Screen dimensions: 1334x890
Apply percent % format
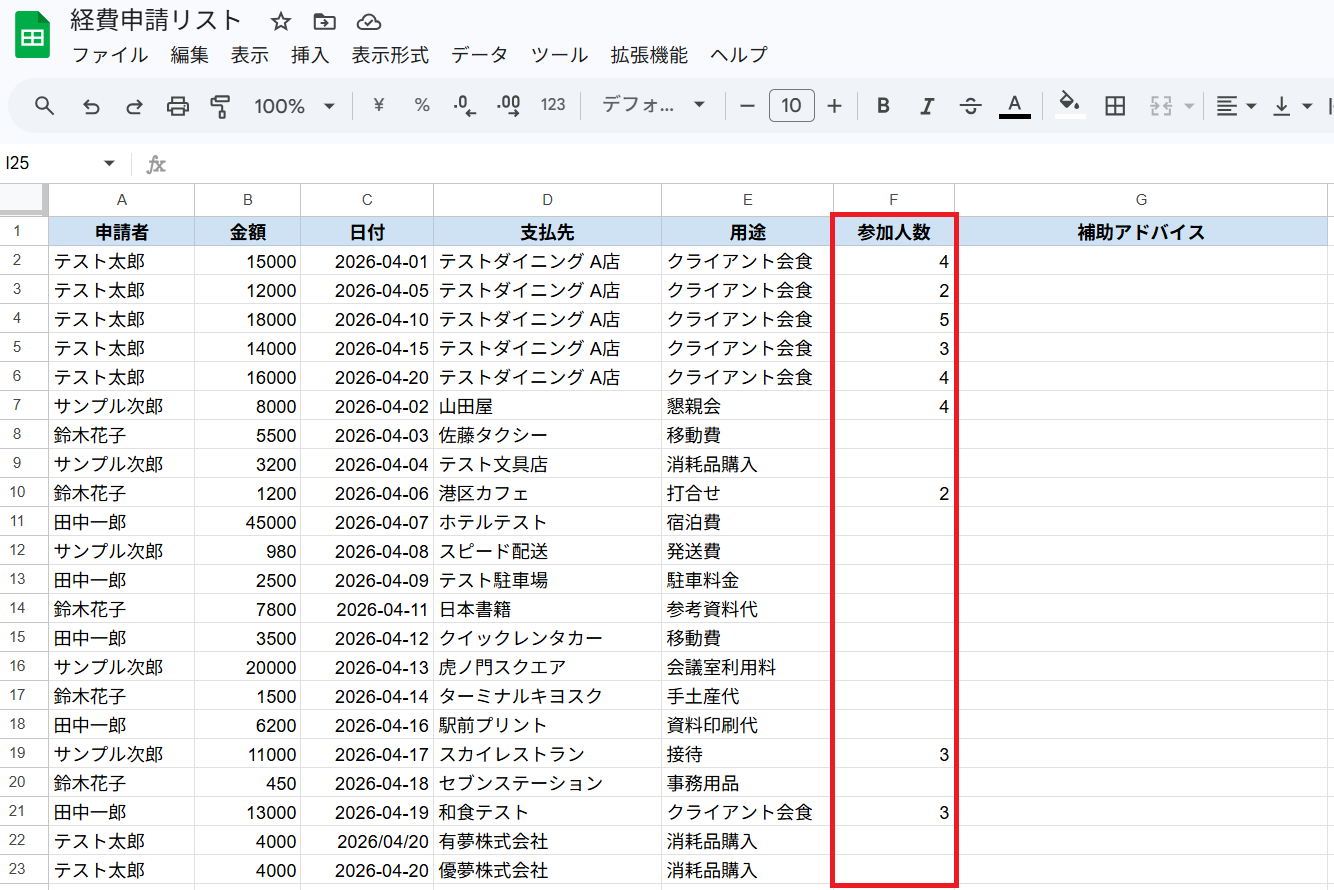(x=422, y=105)
